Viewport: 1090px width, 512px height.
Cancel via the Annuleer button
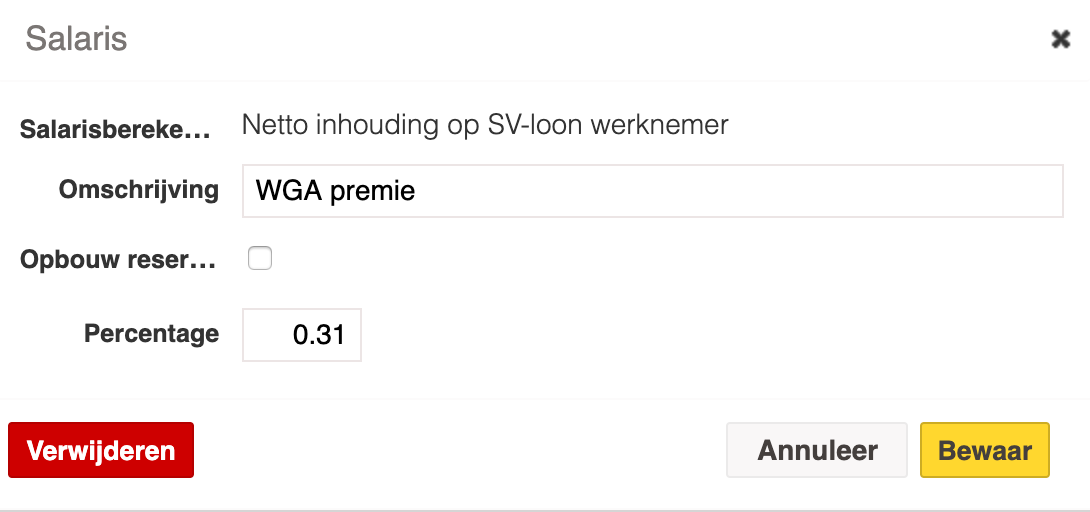click(x=816, y=450)
